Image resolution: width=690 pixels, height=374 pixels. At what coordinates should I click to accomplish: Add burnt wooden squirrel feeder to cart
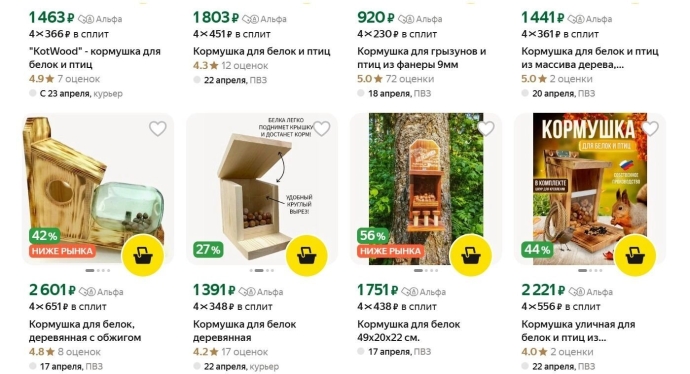pyautogui.click(x=143, y=255)
